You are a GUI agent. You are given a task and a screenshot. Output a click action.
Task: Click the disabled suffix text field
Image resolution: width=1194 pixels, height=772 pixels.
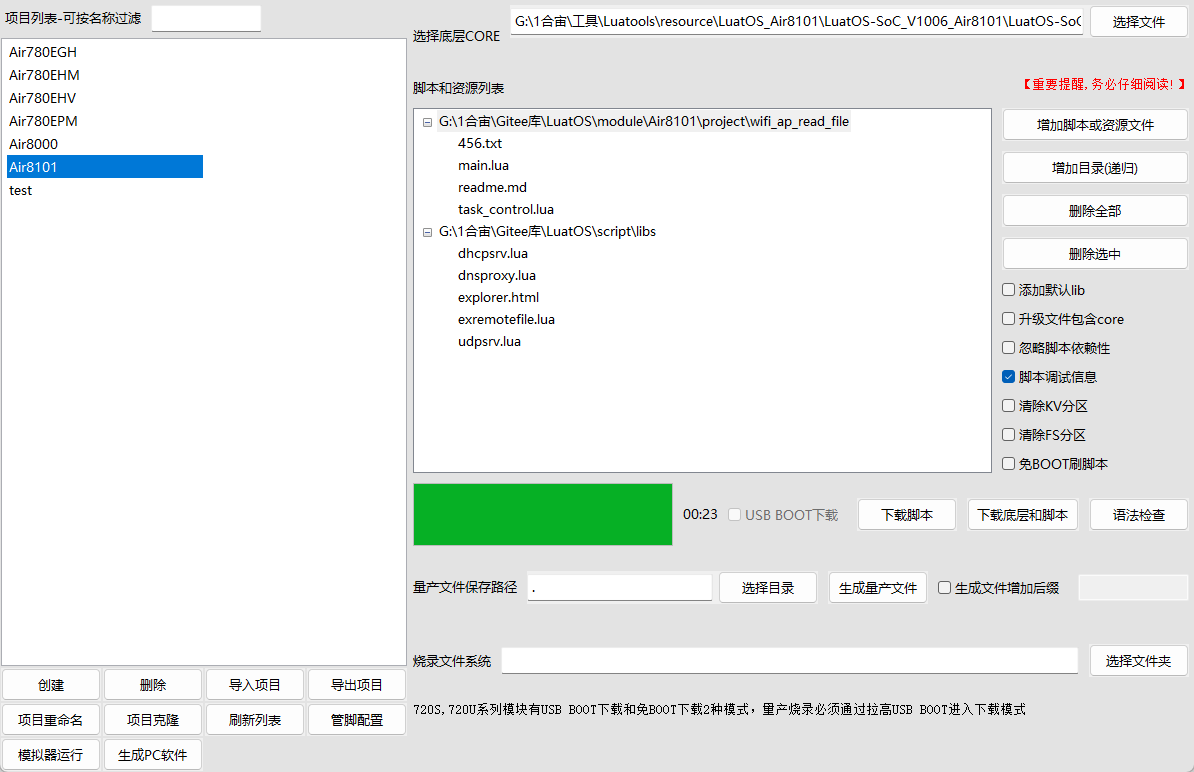pos(1133,588)
